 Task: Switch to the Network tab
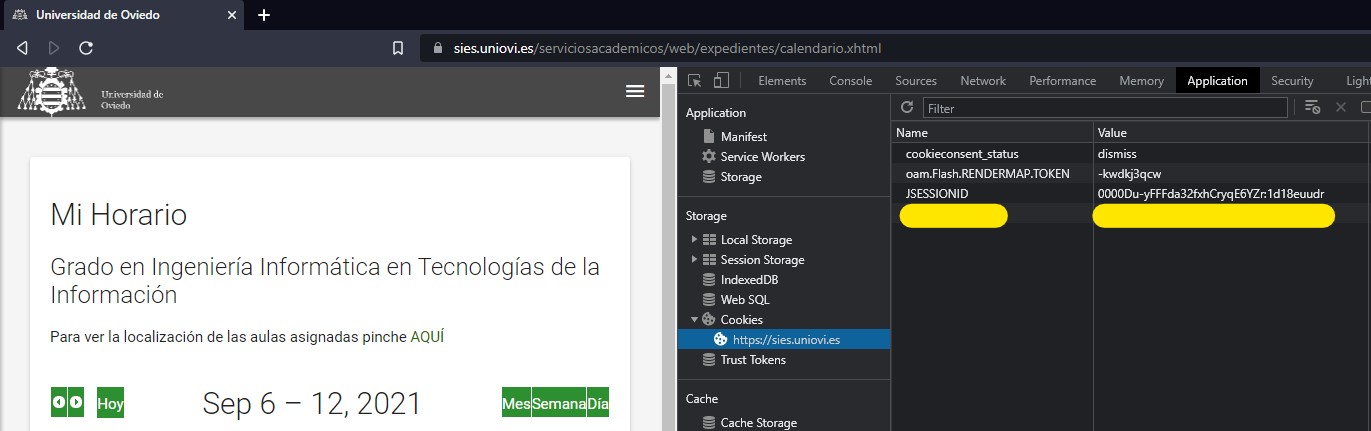coord(982,81)
